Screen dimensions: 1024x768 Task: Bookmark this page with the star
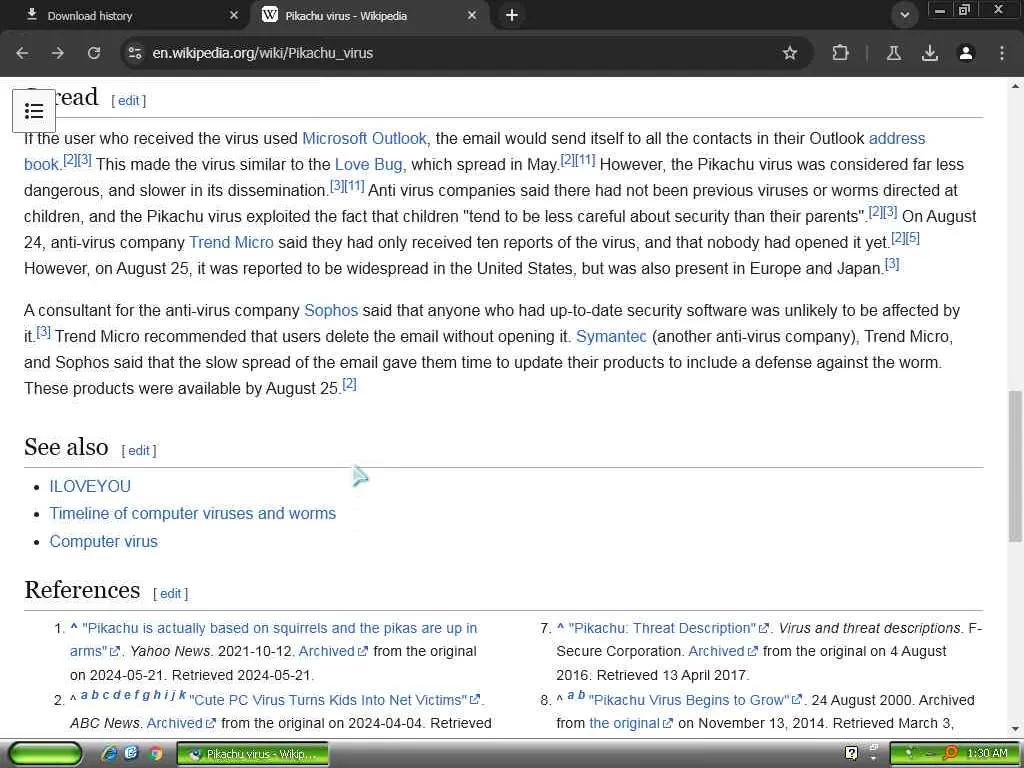point(790,54)
